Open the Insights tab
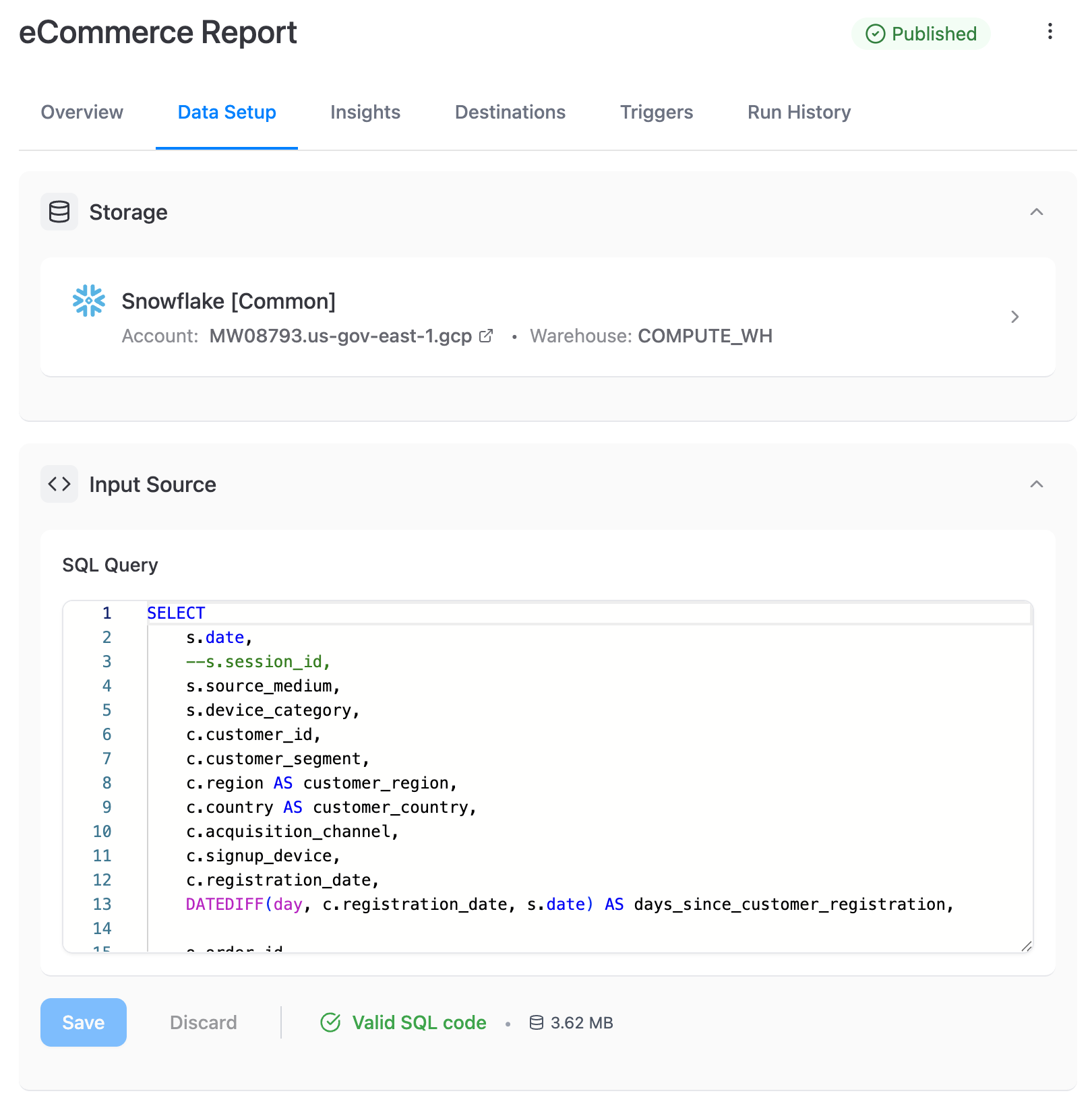1092x1108 pixels. (365, 112)
